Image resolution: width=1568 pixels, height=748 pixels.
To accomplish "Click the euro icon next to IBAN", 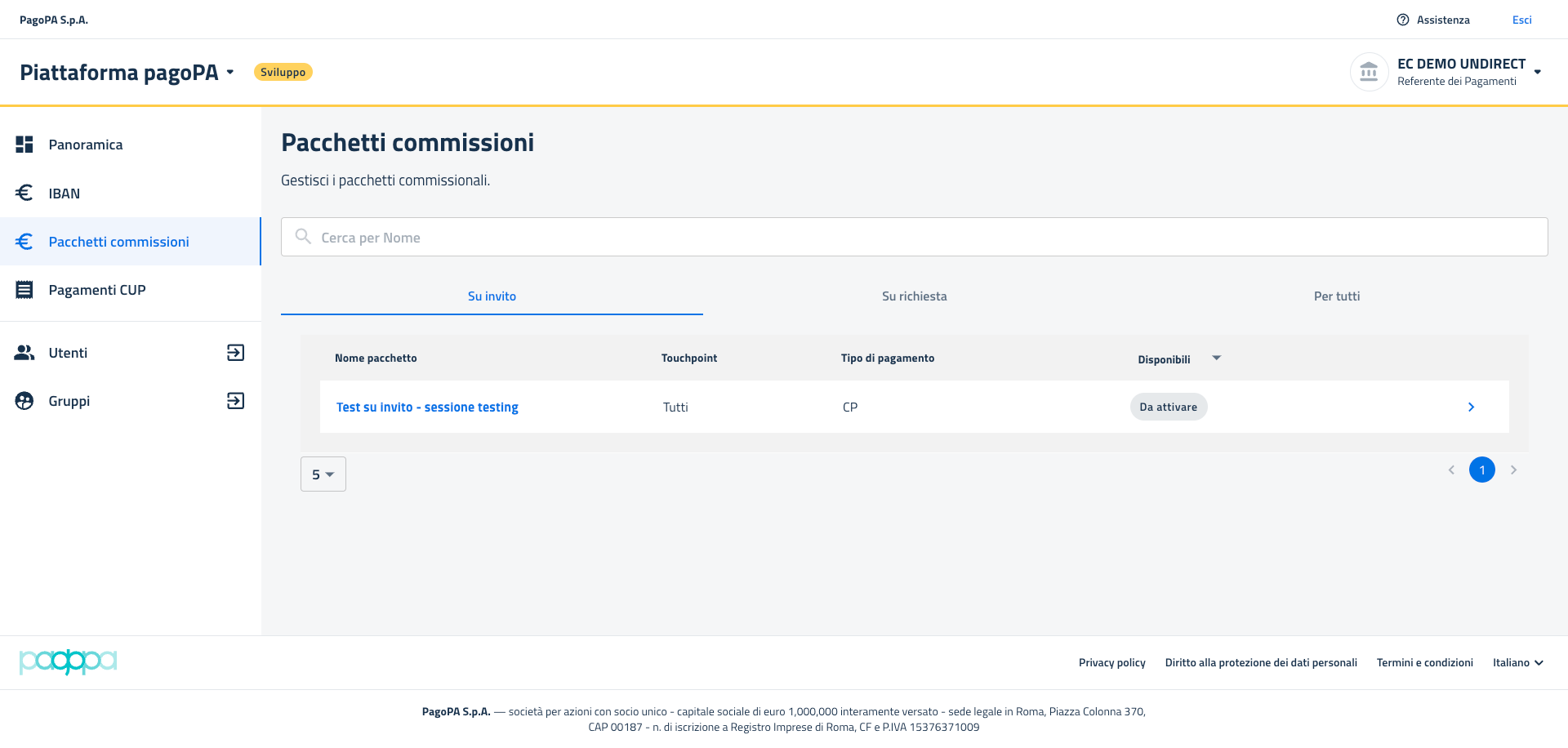I will click(24, 193).
